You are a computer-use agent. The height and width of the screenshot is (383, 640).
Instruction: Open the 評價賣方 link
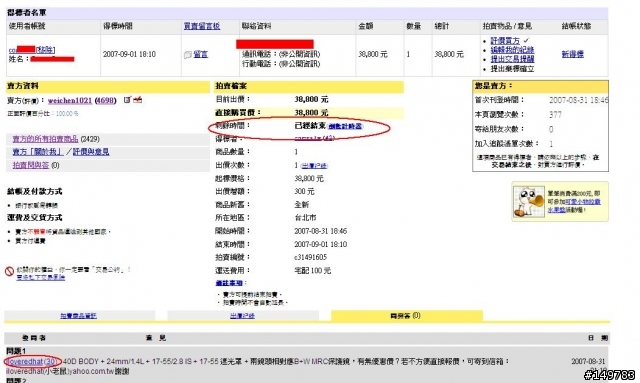pos(505,41)
